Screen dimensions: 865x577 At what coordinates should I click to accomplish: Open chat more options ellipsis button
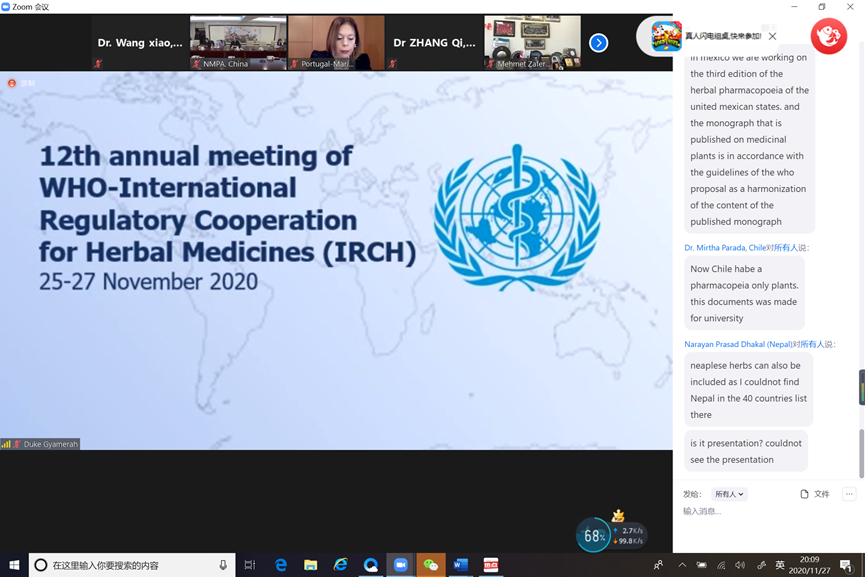click(849, 494)
